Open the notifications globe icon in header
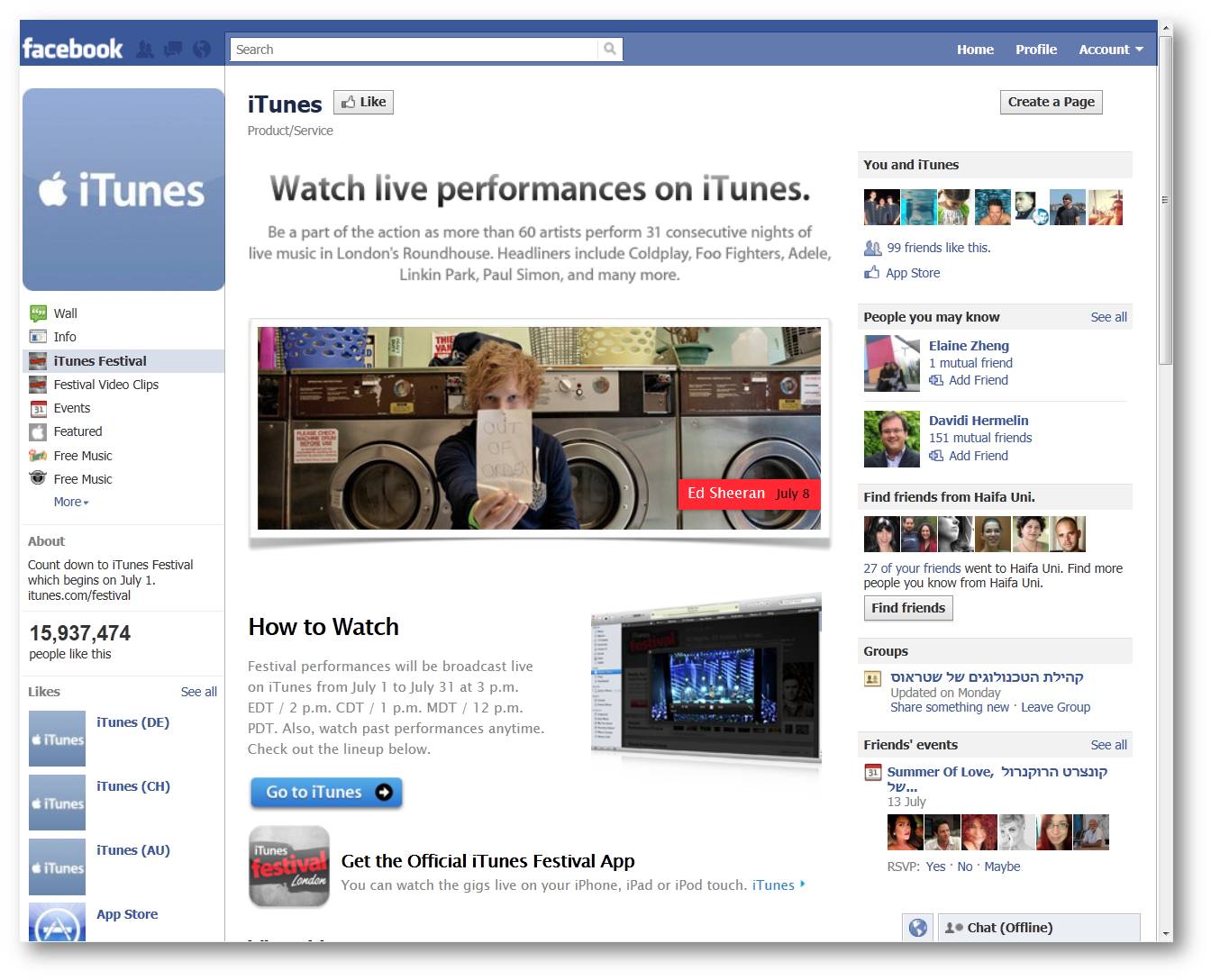The image size is (1211, 980). click(202, 50)
